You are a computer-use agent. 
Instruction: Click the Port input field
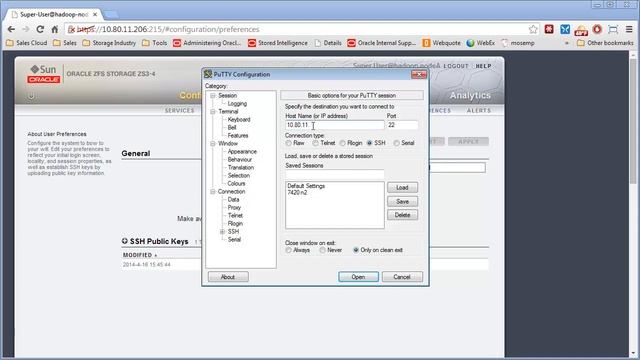click(402, 125)
